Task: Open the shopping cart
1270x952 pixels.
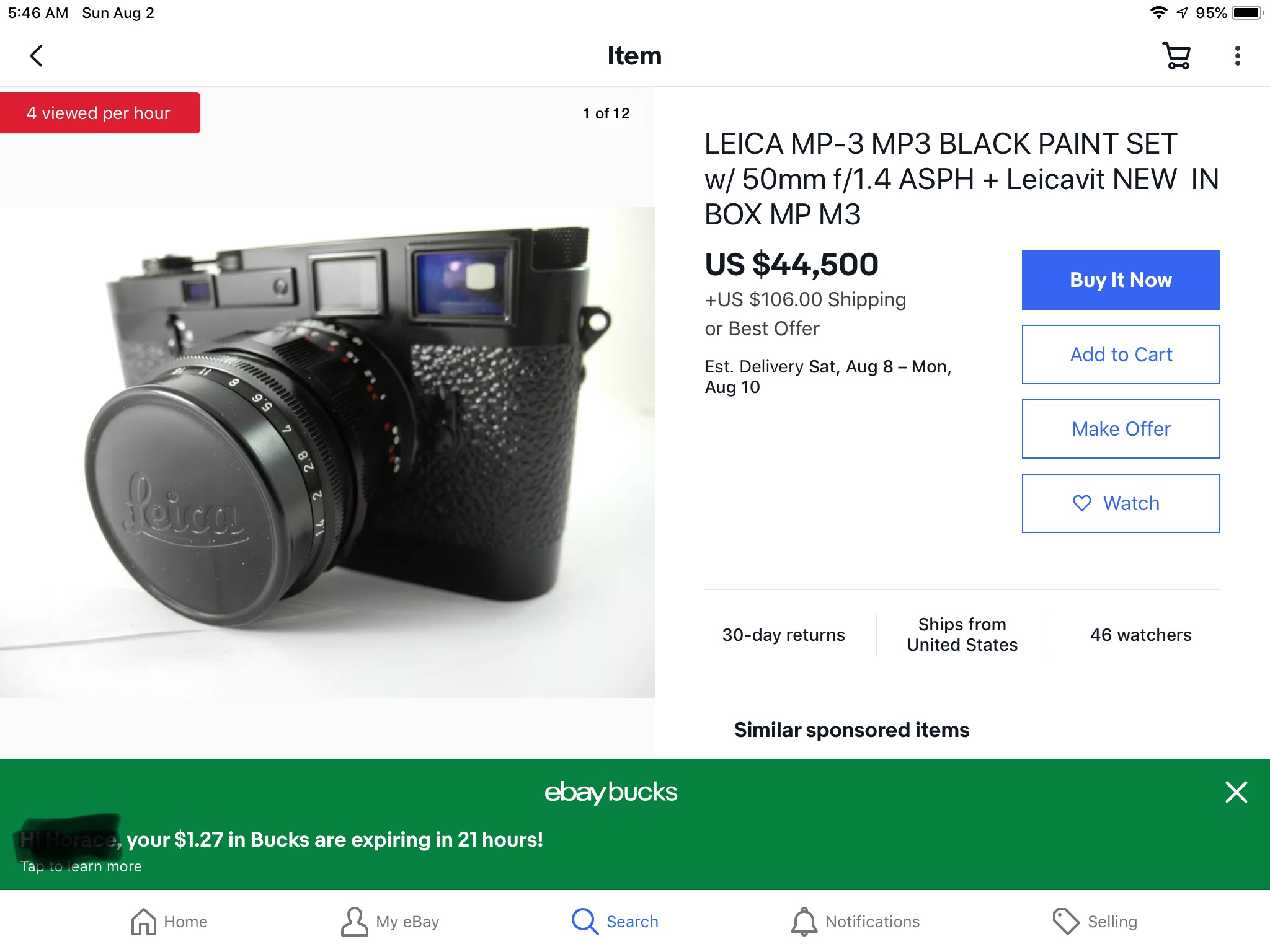Action: [x=1176, y=56]
